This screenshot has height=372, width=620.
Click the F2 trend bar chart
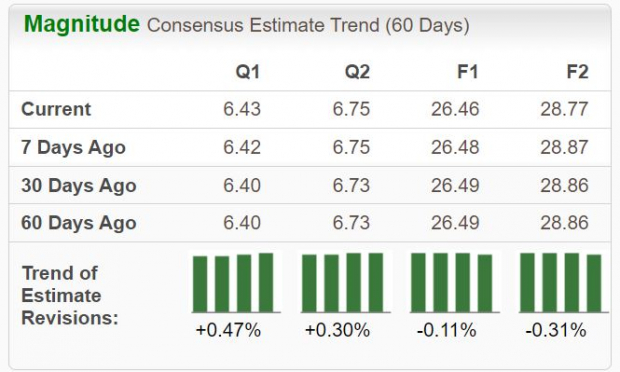click(564, 283)
